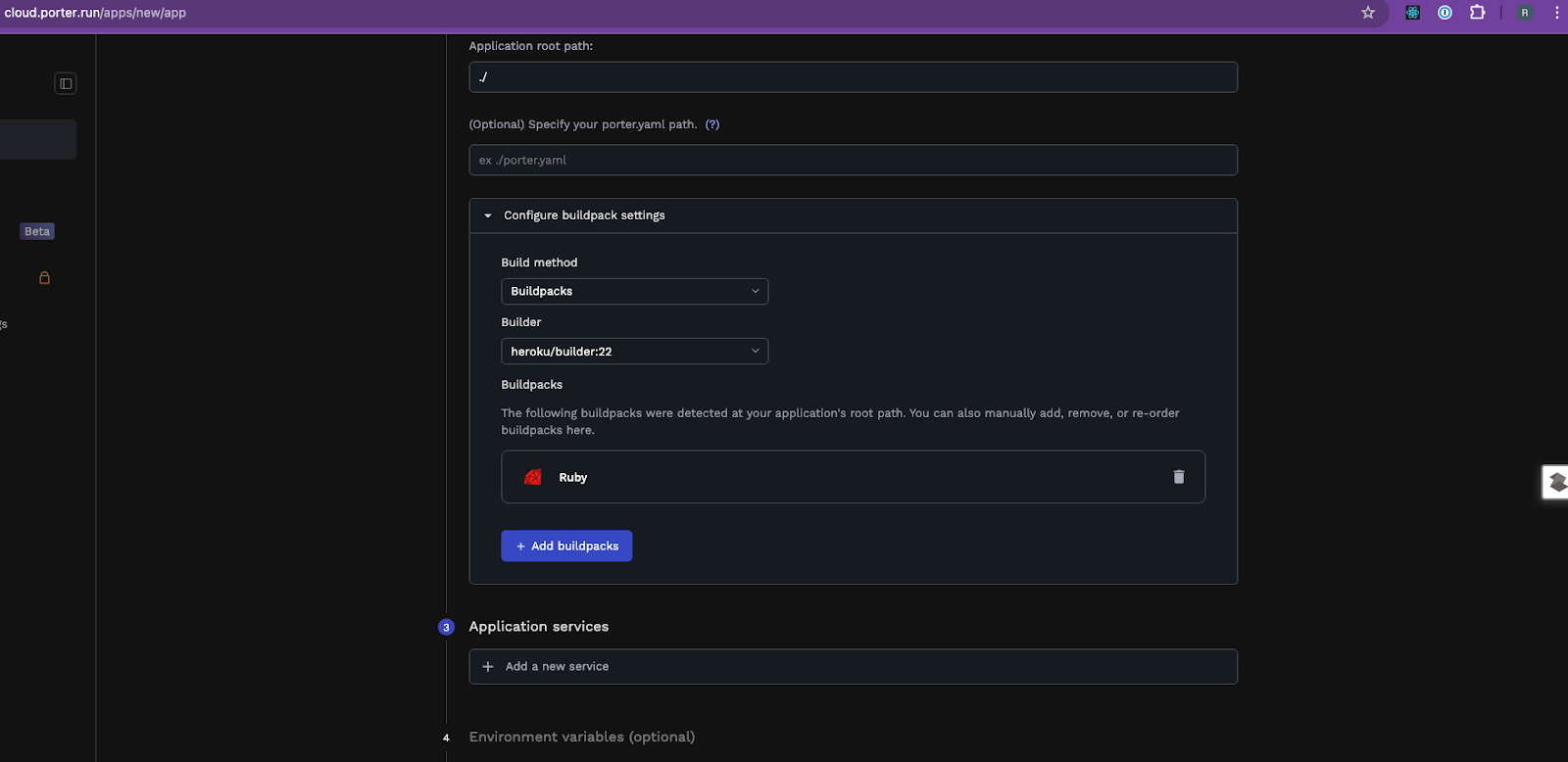Open the React DevTools extension icon

point(1412,13)
